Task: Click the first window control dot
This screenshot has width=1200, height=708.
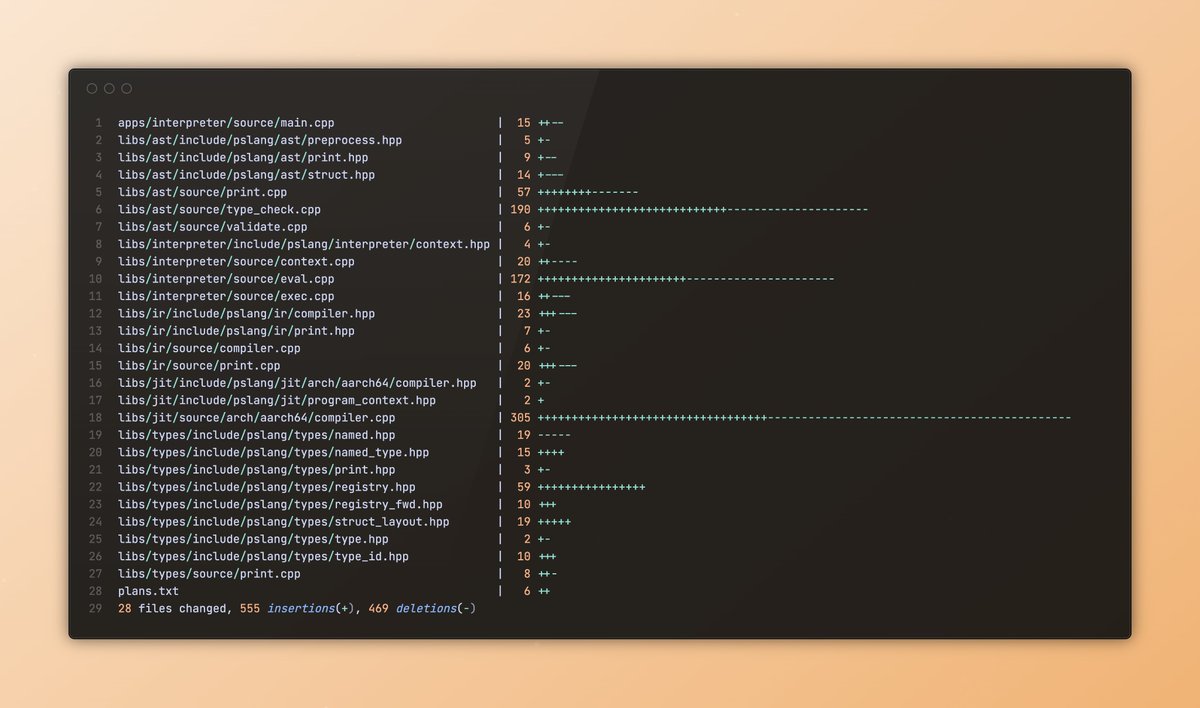Action: pos(92,89)
